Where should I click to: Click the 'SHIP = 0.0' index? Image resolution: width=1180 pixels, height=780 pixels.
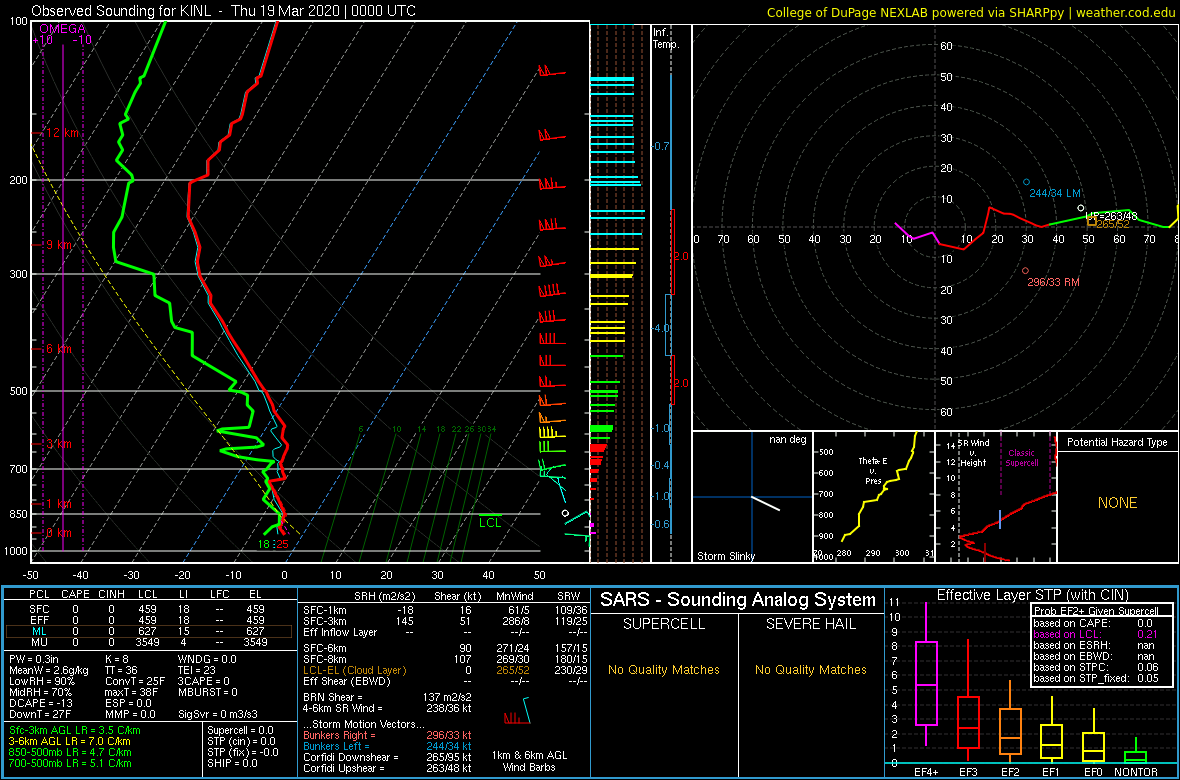click(232, 763)
